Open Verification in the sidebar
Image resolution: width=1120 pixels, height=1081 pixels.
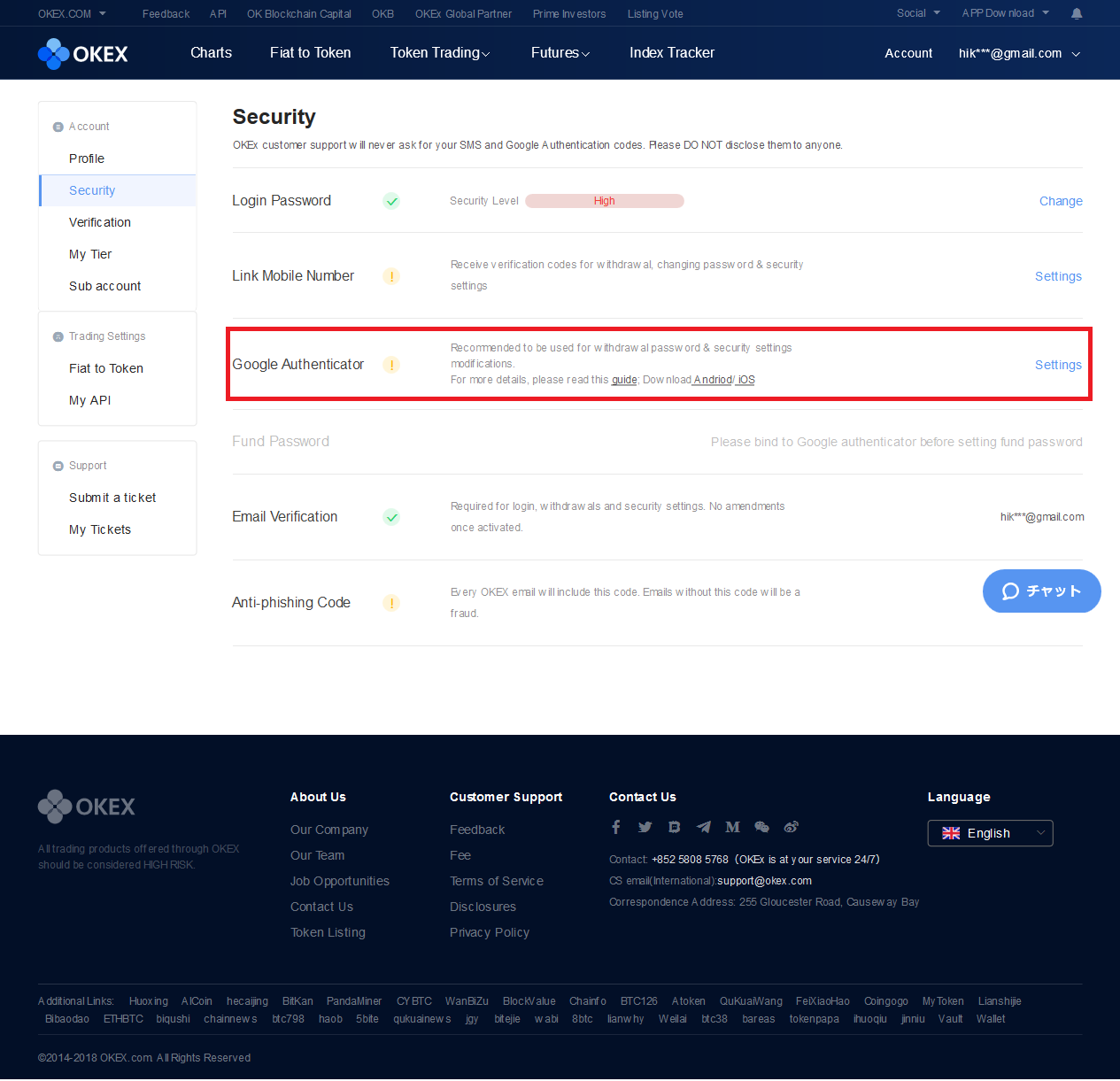(100, 222)
